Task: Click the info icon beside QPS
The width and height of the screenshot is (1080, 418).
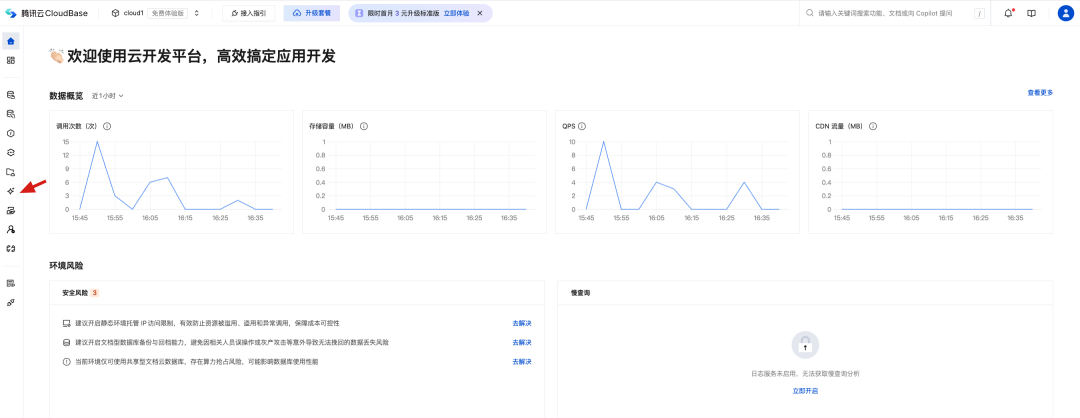Action: pyautogui.click(x=582, y=126)
